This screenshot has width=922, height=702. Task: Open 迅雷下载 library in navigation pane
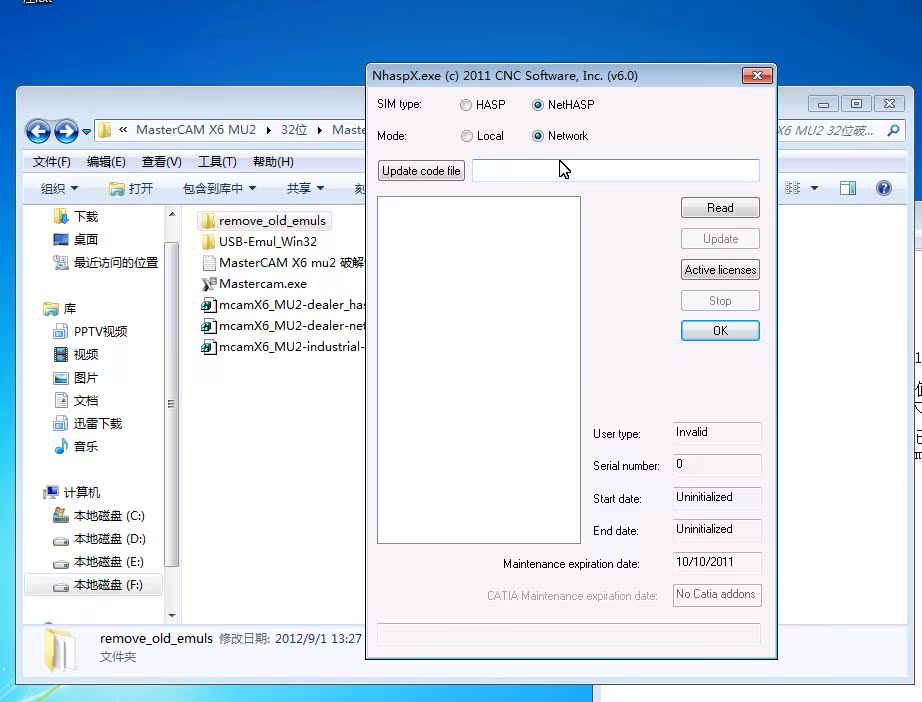[x=88, y=423]
